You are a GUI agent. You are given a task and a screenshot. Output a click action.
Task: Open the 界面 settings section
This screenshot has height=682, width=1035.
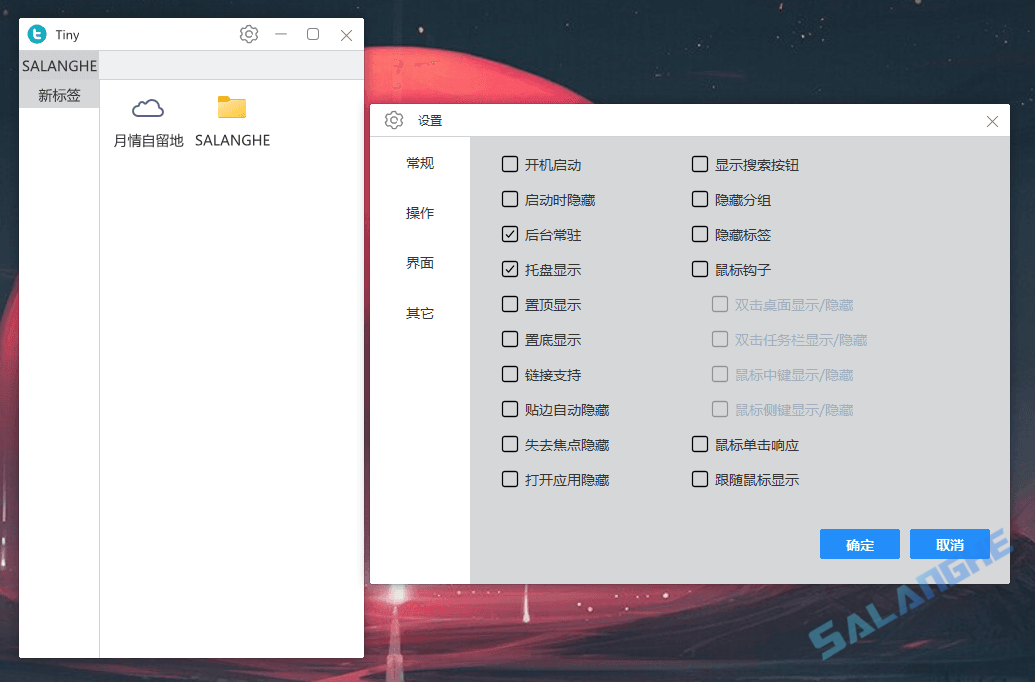point(420,263)
